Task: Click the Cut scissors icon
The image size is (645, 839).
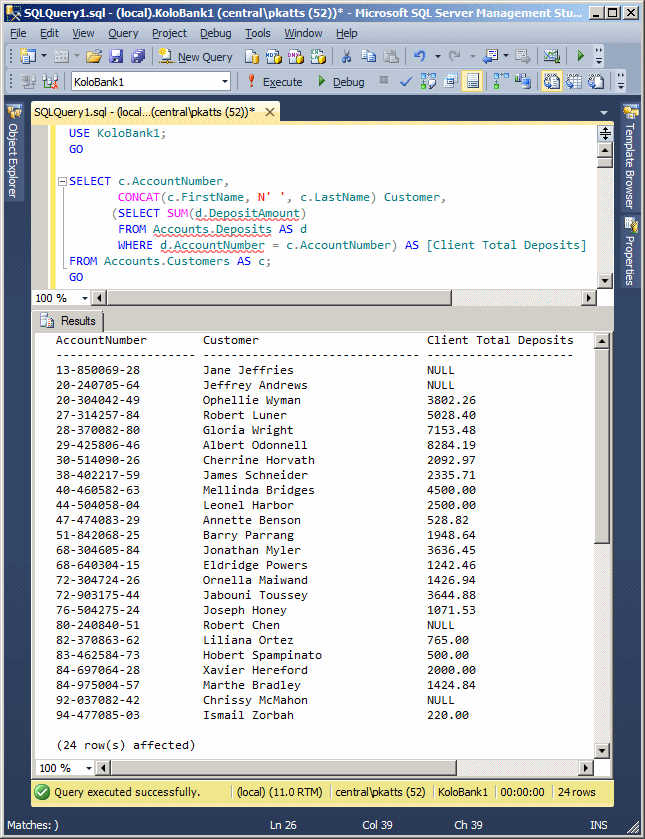Action: tap(346, 56)
